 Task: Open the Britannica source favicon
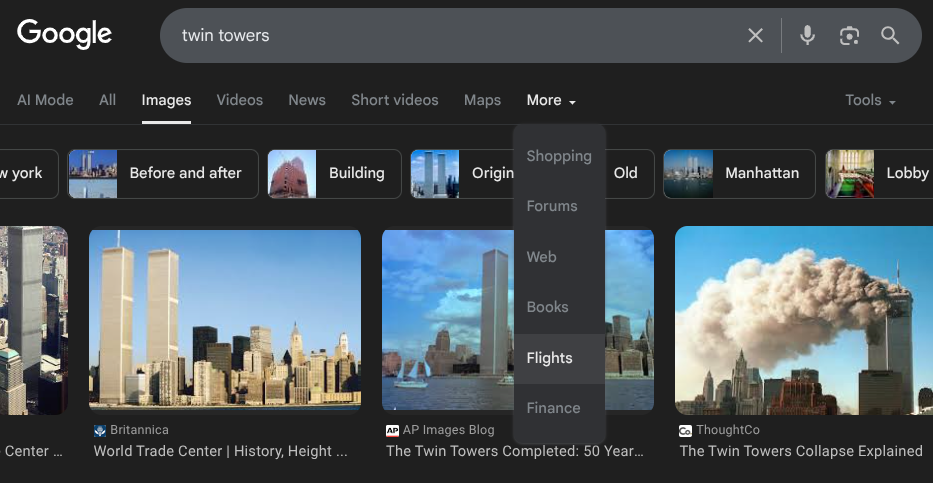point(100,430)
